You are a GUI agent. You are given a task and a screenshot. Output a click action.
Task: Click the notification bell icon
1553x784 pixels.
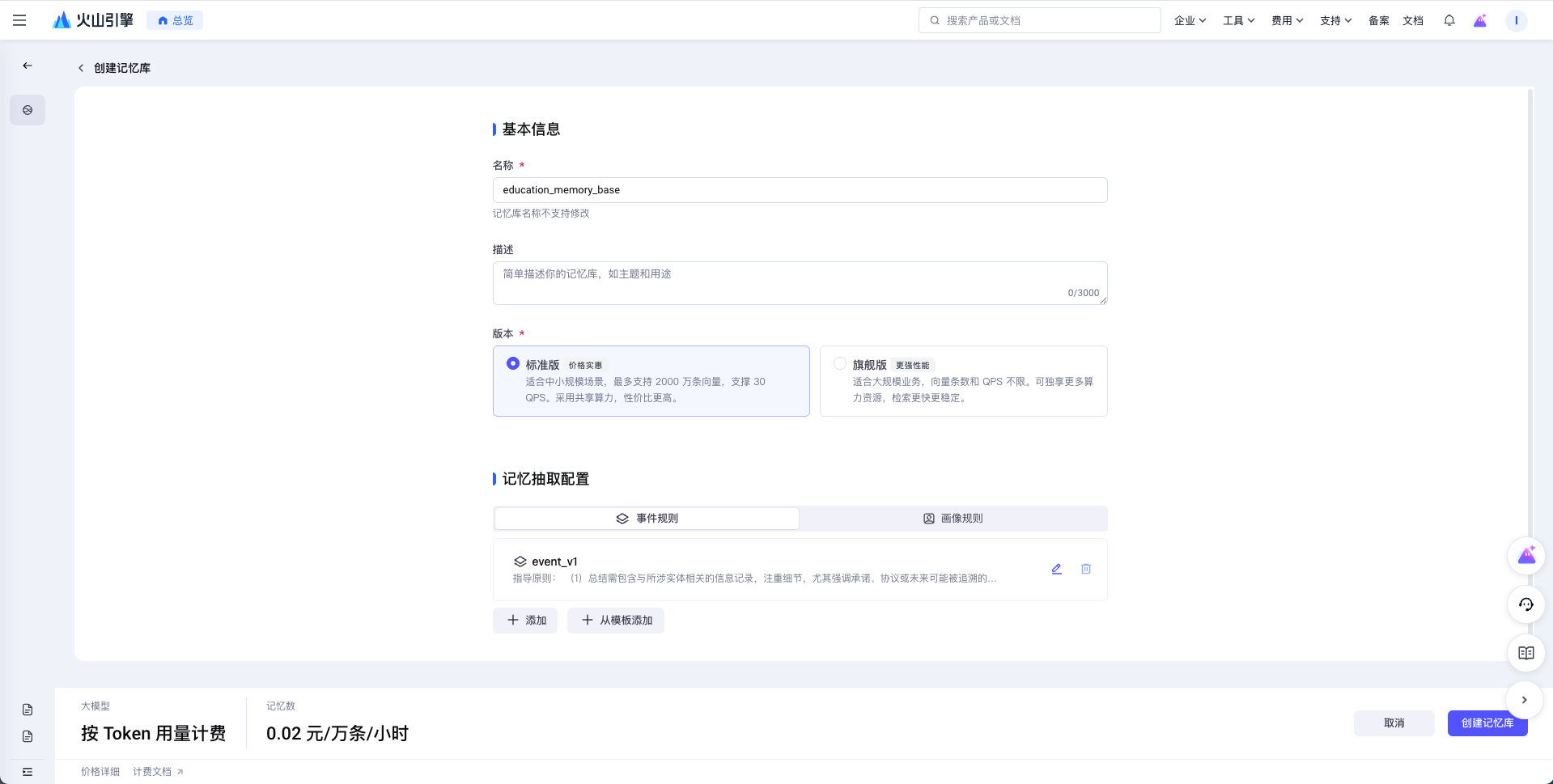(1449, 20)
